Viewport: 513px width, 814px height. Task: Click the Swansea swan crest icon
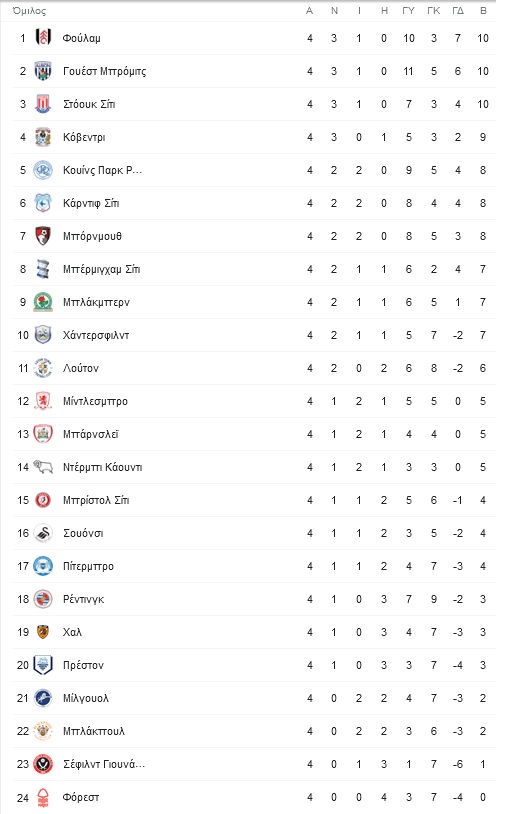pyautogui.click(x=43, y=533)
